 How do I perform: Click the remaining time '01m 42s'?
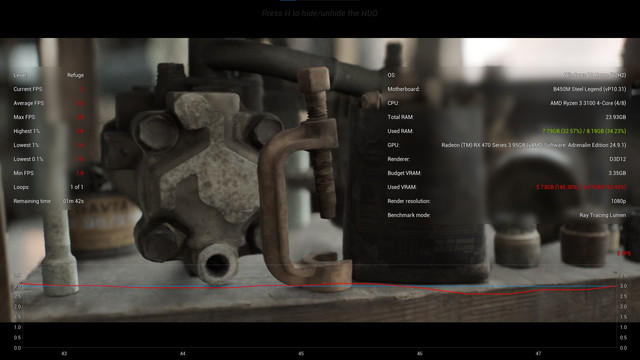(x=73, y=201)
